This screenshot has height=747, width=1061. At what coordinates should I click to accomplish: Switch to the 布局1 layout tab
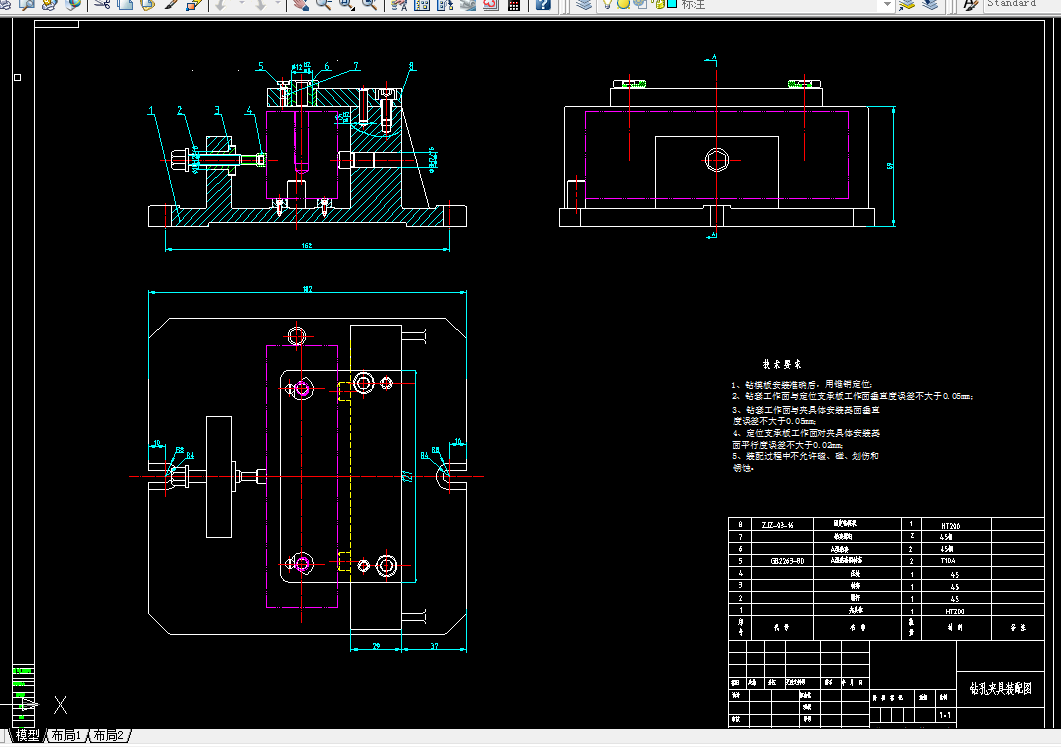[x=66, y=735]
